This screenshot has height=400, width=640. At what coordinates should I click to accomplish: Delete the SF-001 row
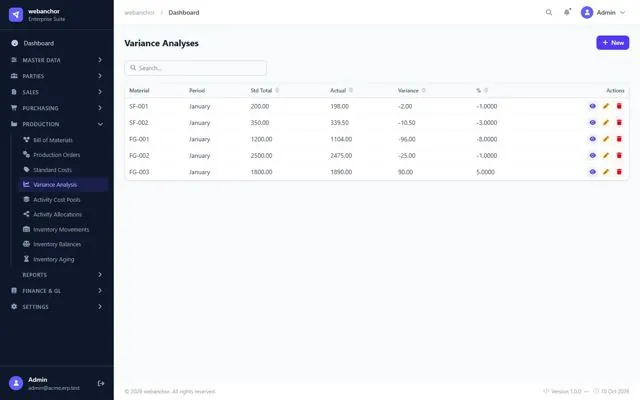[x=619, y=106]
